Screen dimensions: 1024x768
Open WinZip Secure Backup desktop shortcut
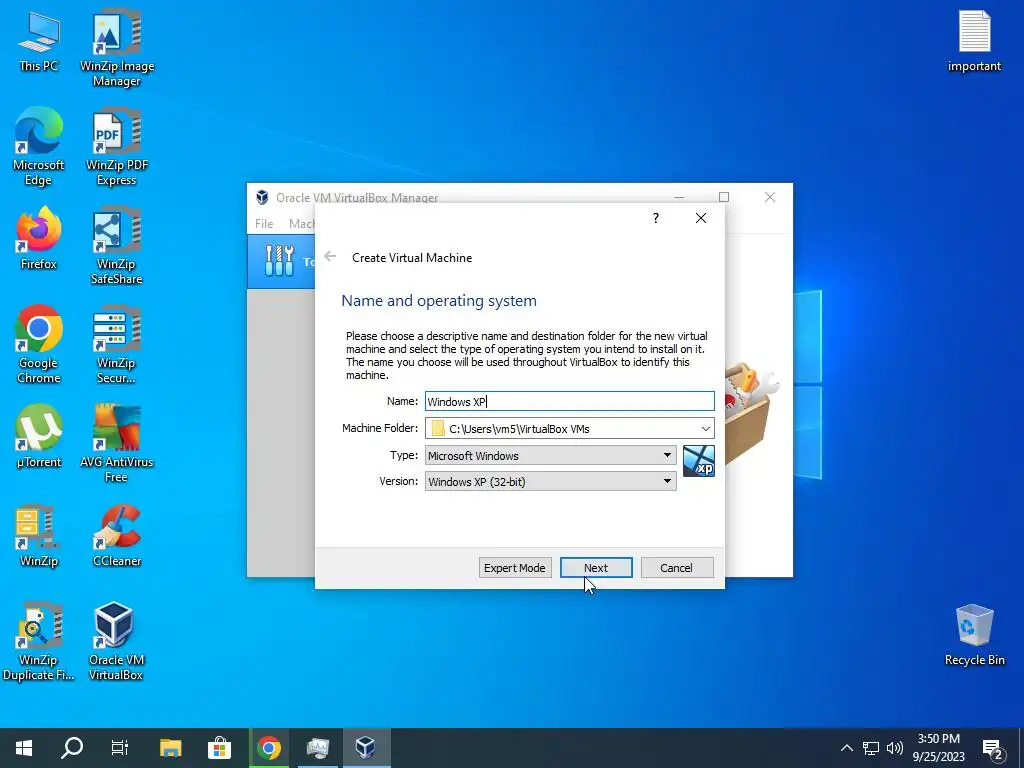(117, 345)
